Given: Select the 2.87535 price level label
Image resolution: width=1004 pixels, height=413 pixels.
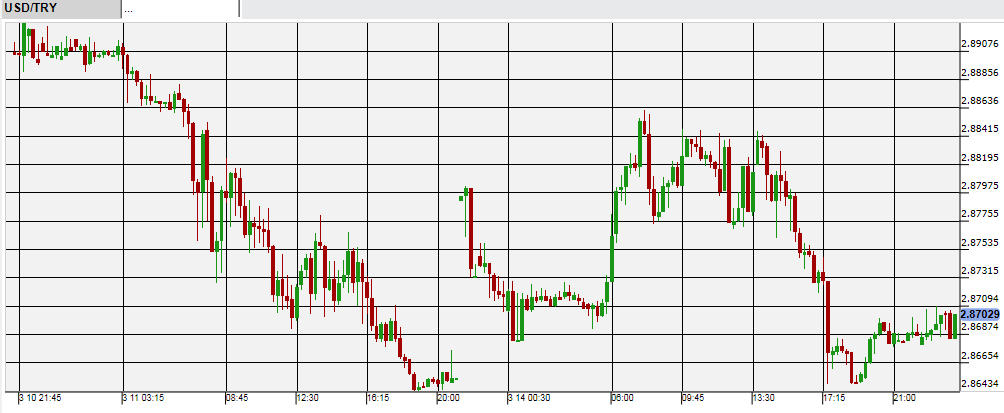Looking at the screenshot, I should (x=979, y=242).
